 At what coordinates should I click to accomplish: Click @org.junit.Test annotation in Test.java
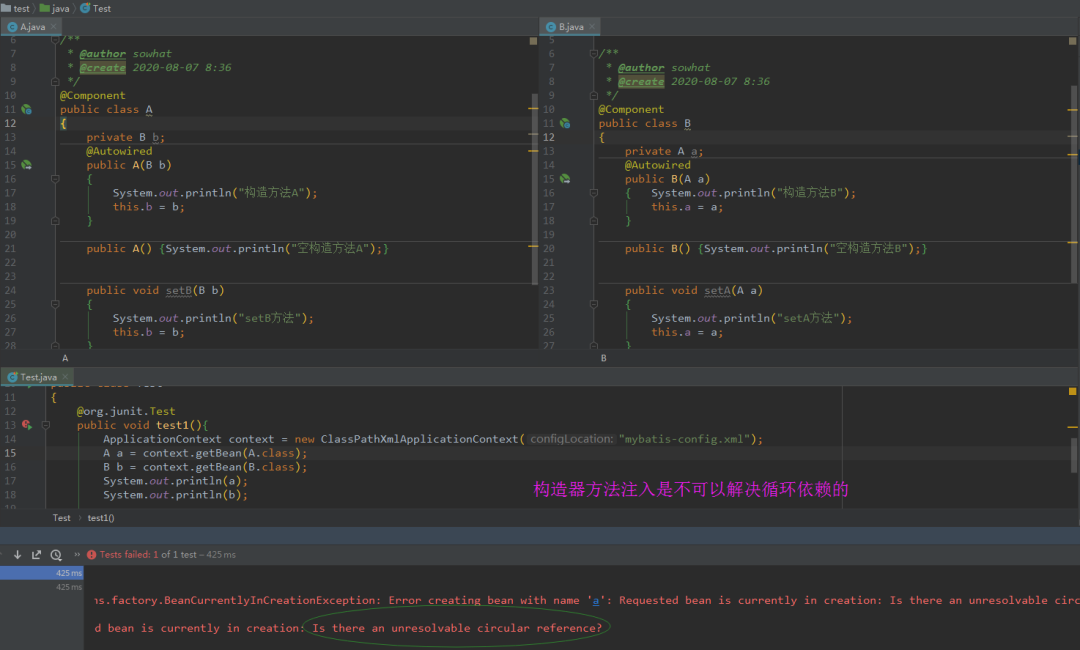126,411
